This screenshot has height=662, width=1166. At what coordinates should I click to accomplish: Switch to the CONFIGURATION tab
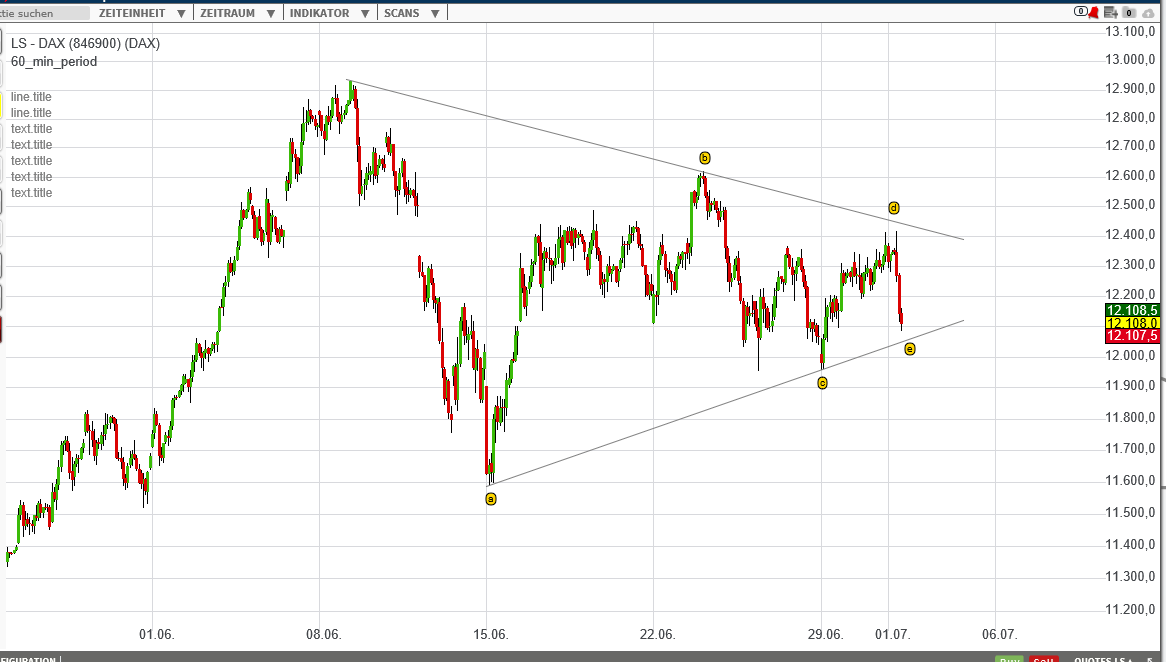pyautogui.click(x=30, y=658)
